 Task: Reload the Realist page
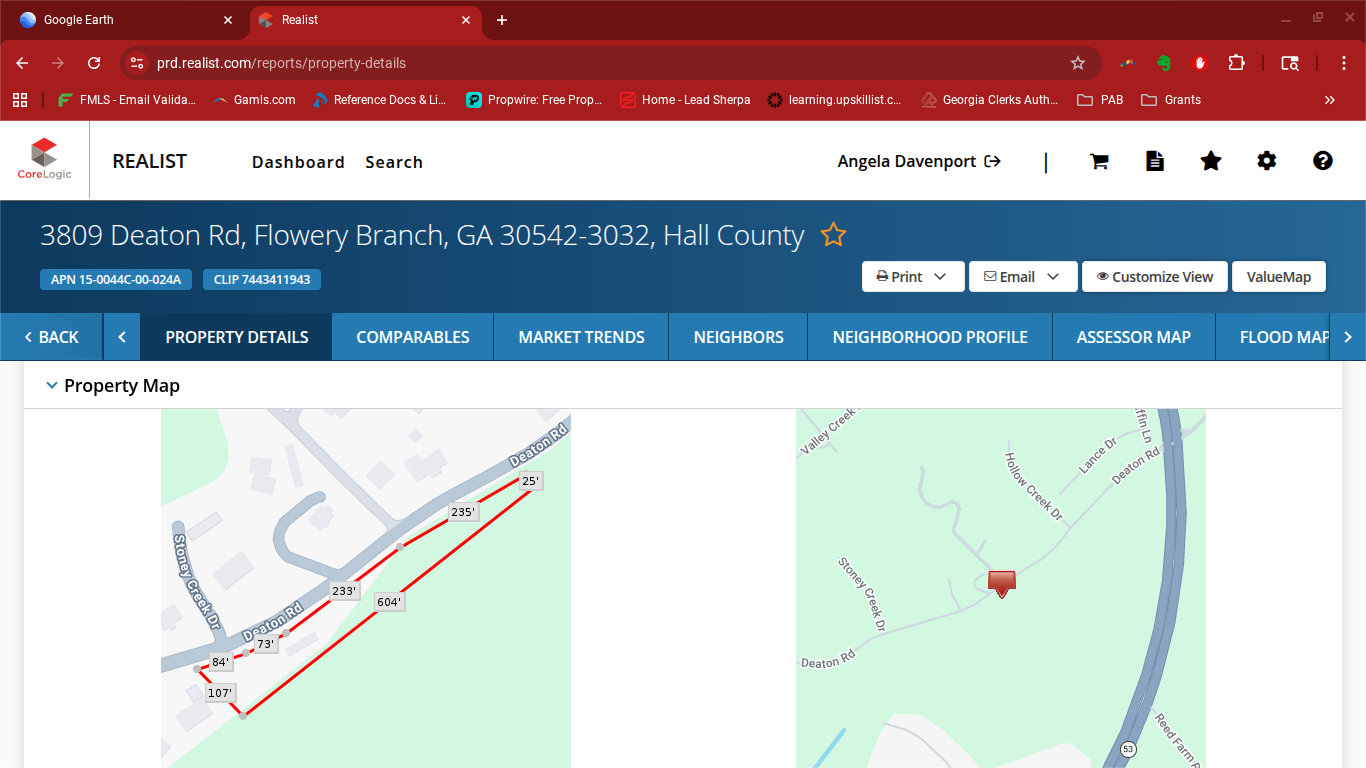(94, 63)
